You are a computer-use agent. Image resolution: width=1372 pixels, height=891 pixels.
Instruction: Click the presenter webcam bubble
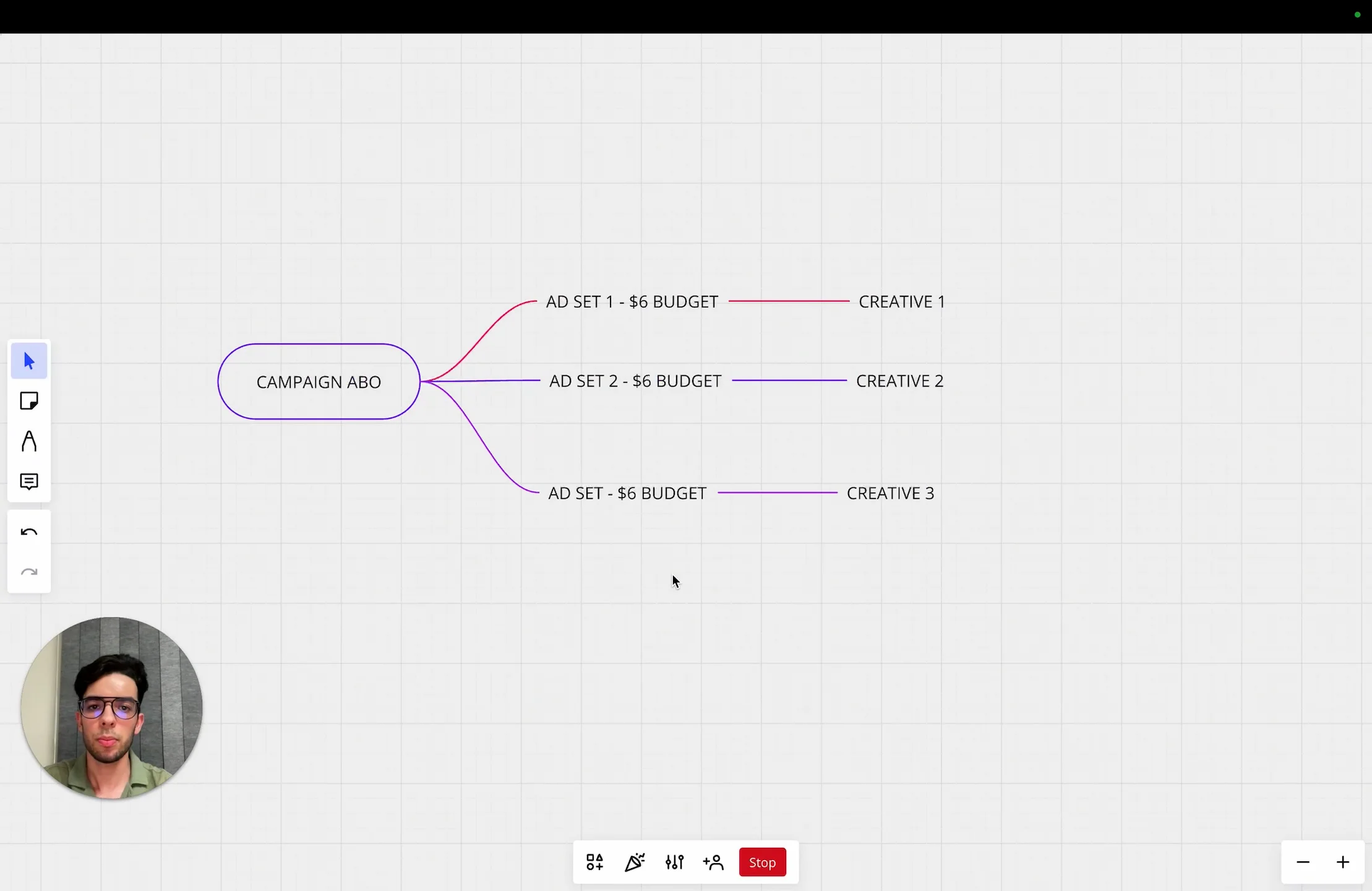tap(111, 708)
